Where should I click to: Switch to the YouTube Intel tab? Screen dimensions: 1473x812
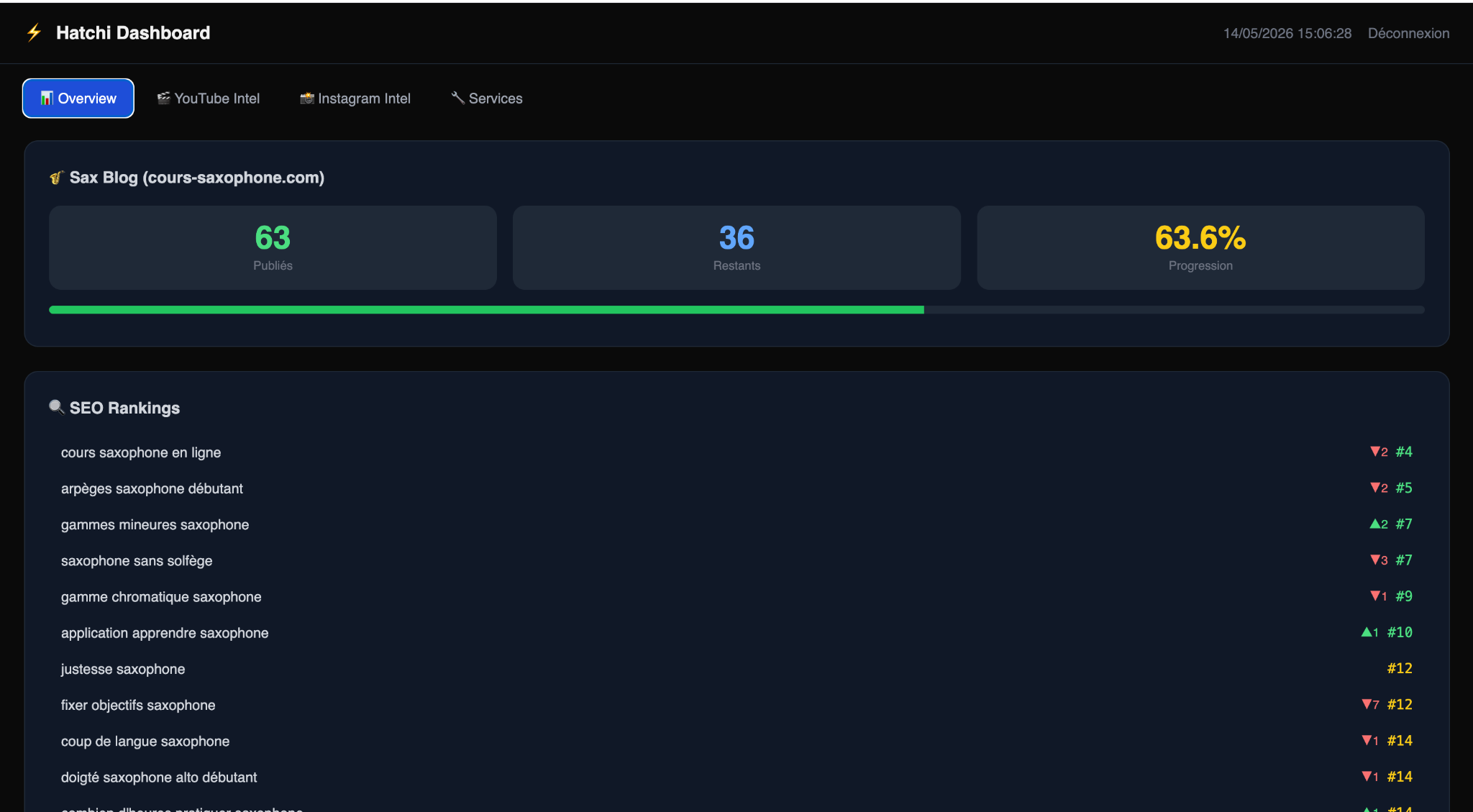209,99
